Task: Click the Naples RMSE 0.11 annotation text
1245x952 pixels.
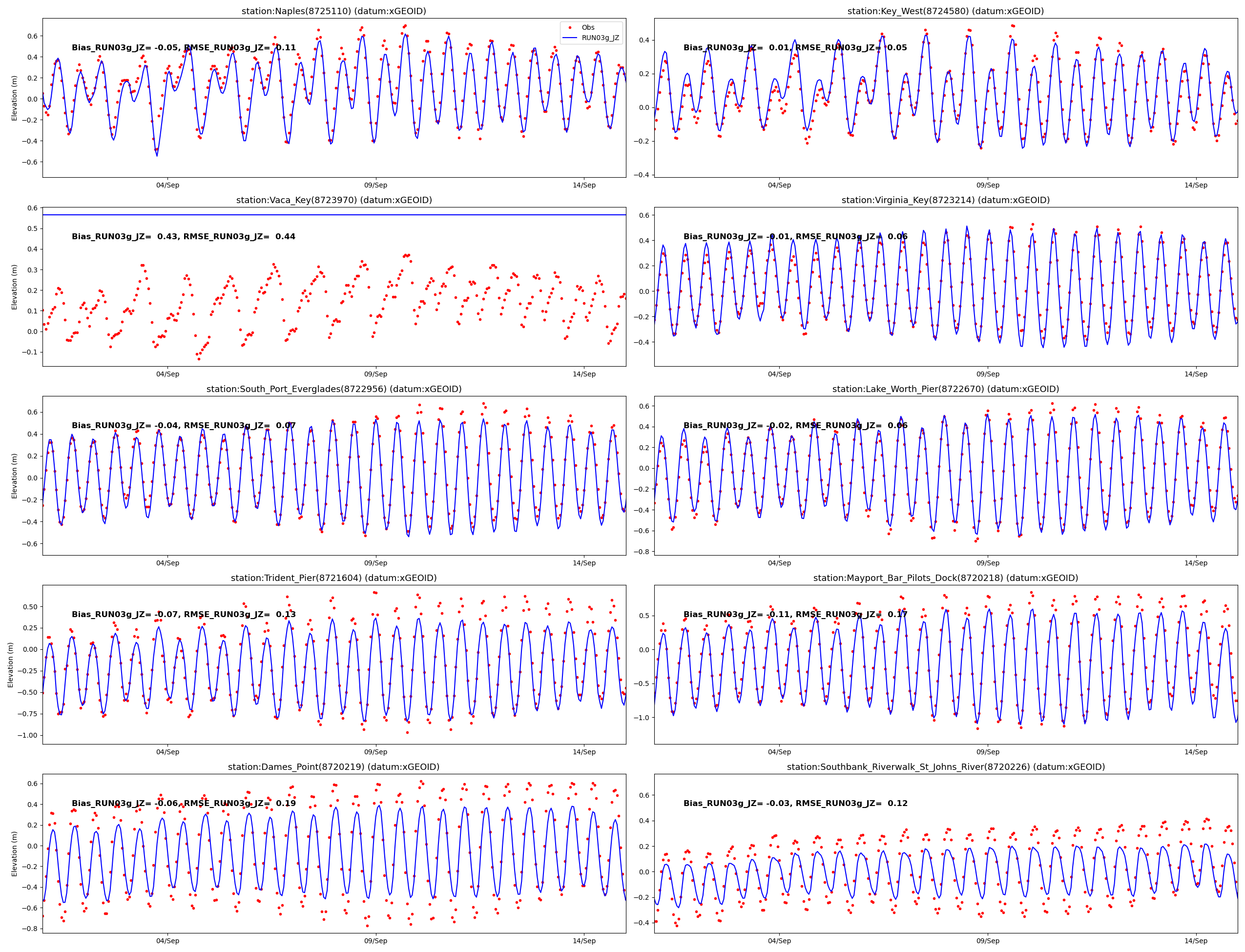Action: tap(240, 48)
